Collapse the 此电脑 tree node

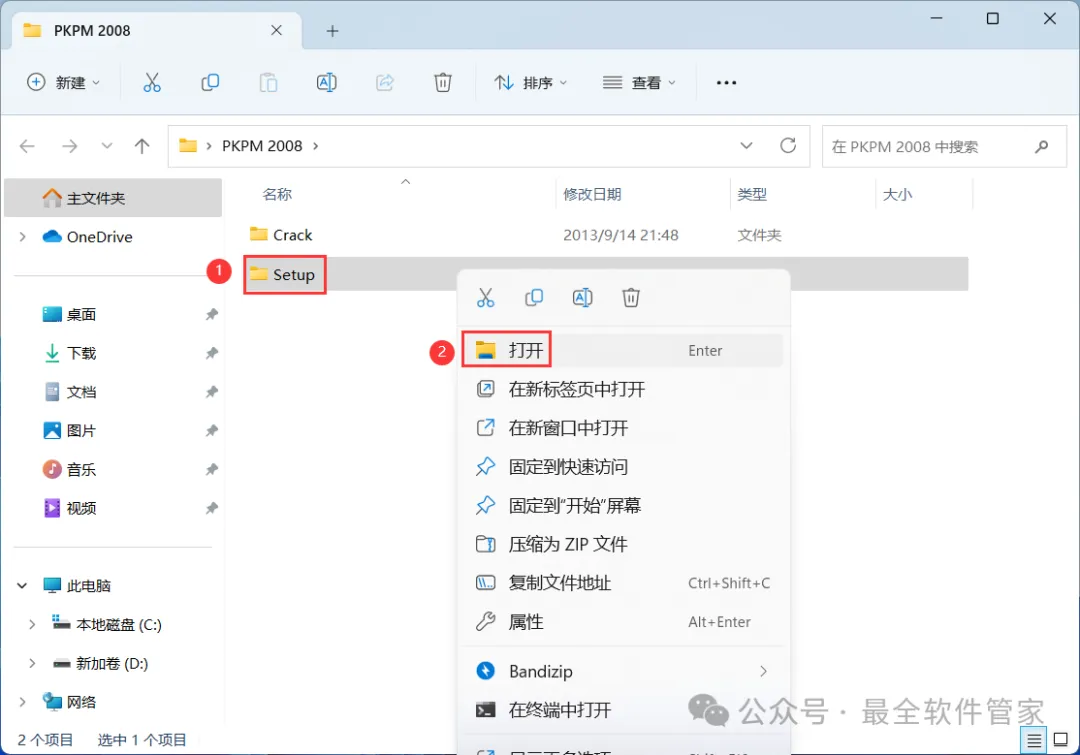[x=22, y=586]
